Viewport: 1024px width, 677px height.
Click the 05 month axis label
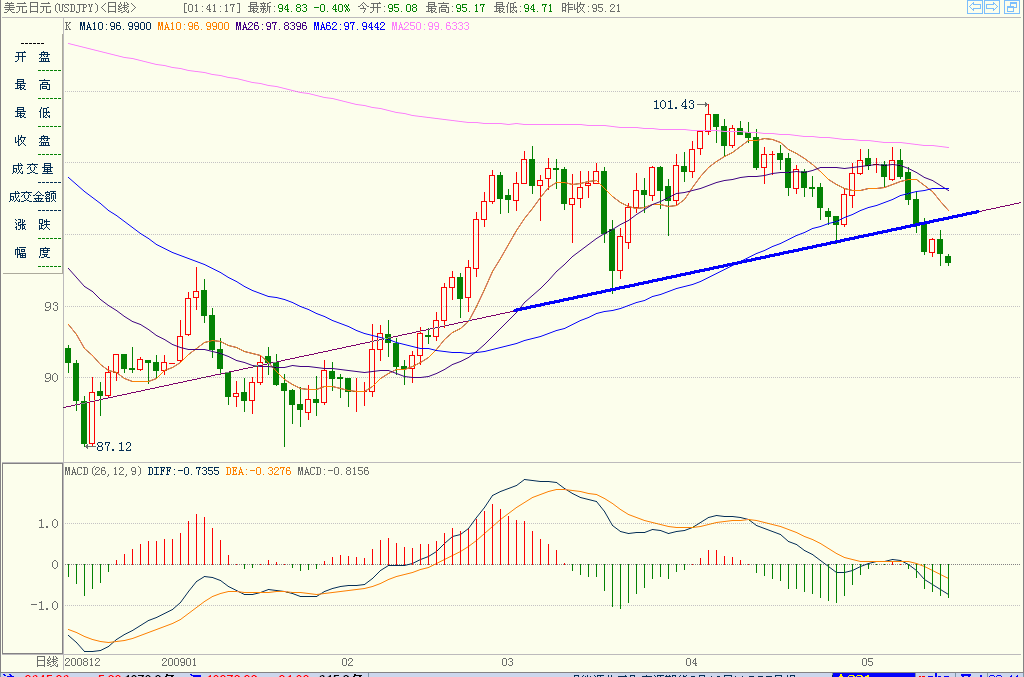(x=867, y=662)
